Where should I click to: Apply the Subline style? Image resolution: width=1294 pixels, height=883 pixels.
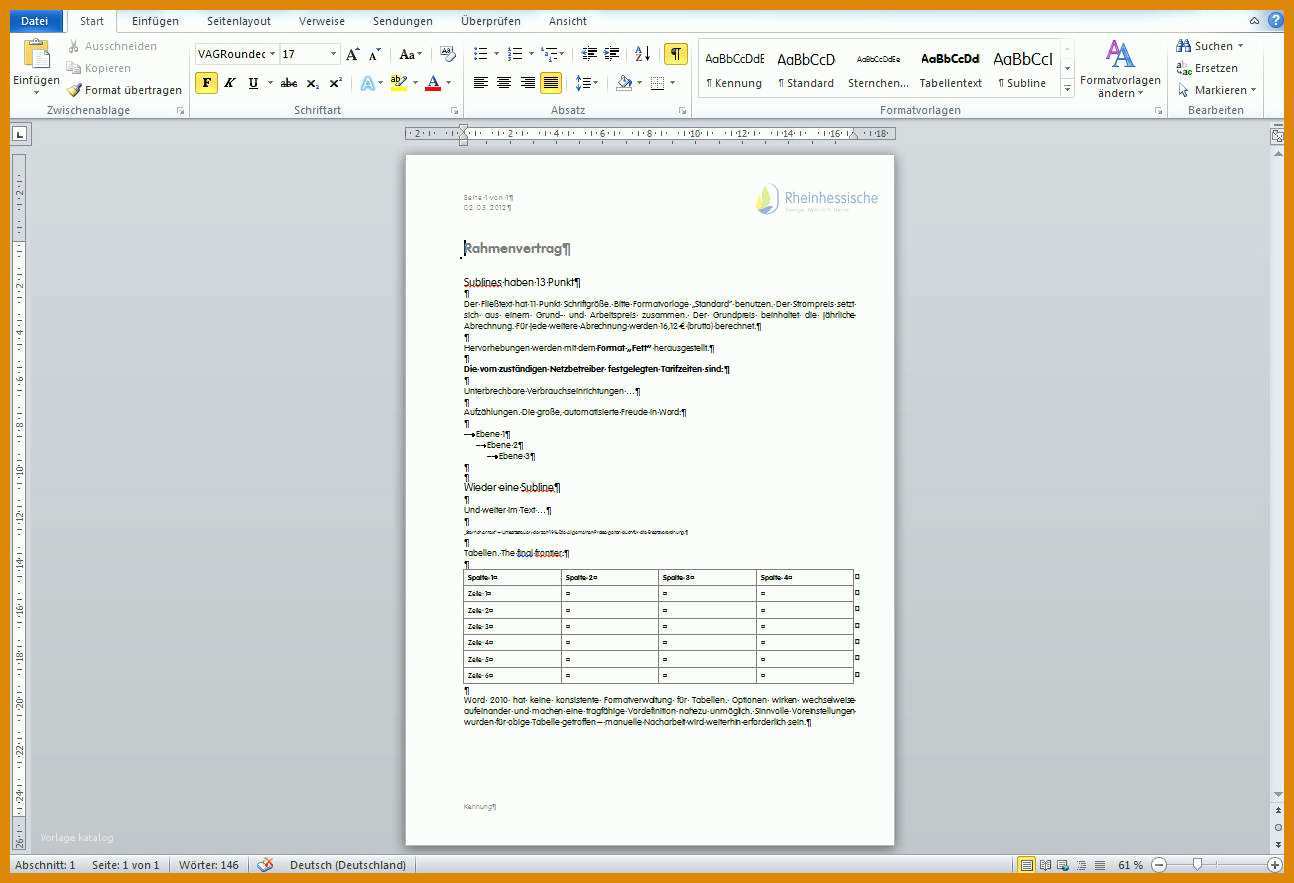click(x=1022, y=69)
